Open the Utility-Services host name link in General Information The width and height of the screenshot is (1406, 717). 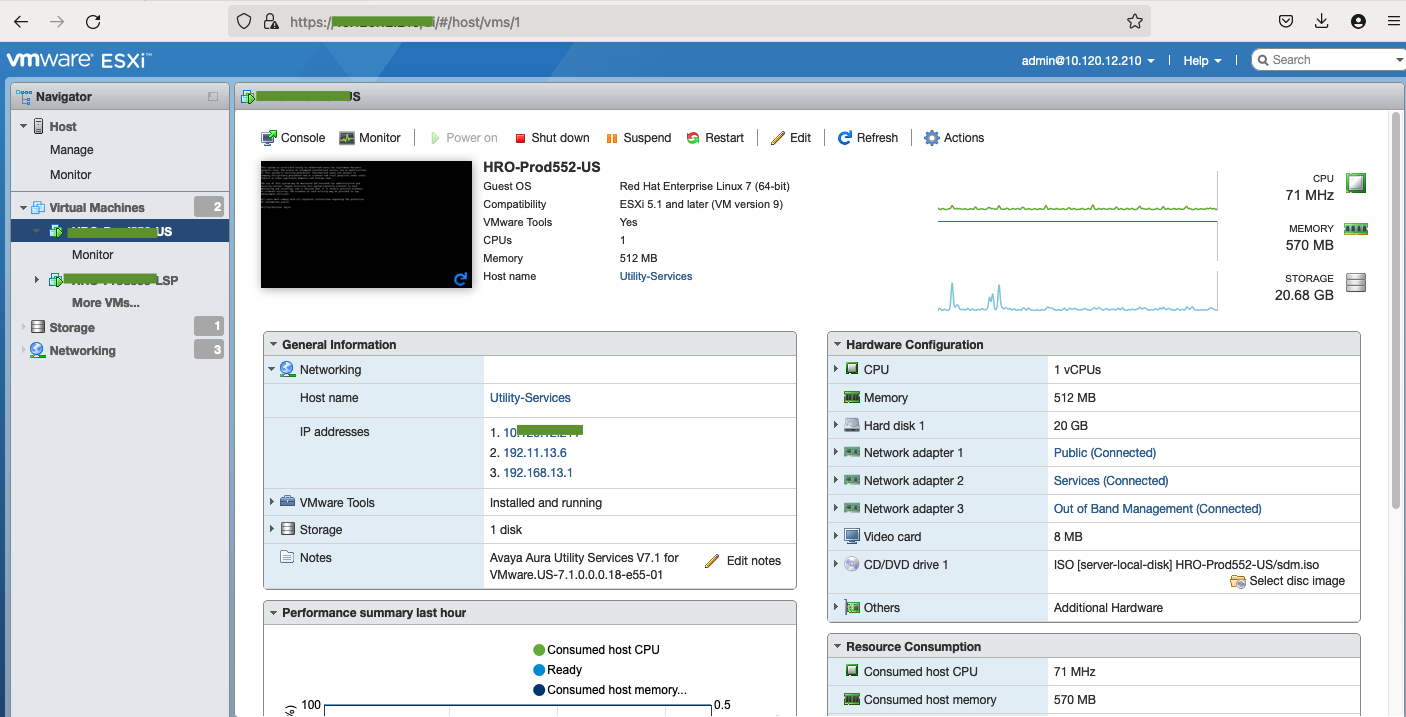coord(530,398)
